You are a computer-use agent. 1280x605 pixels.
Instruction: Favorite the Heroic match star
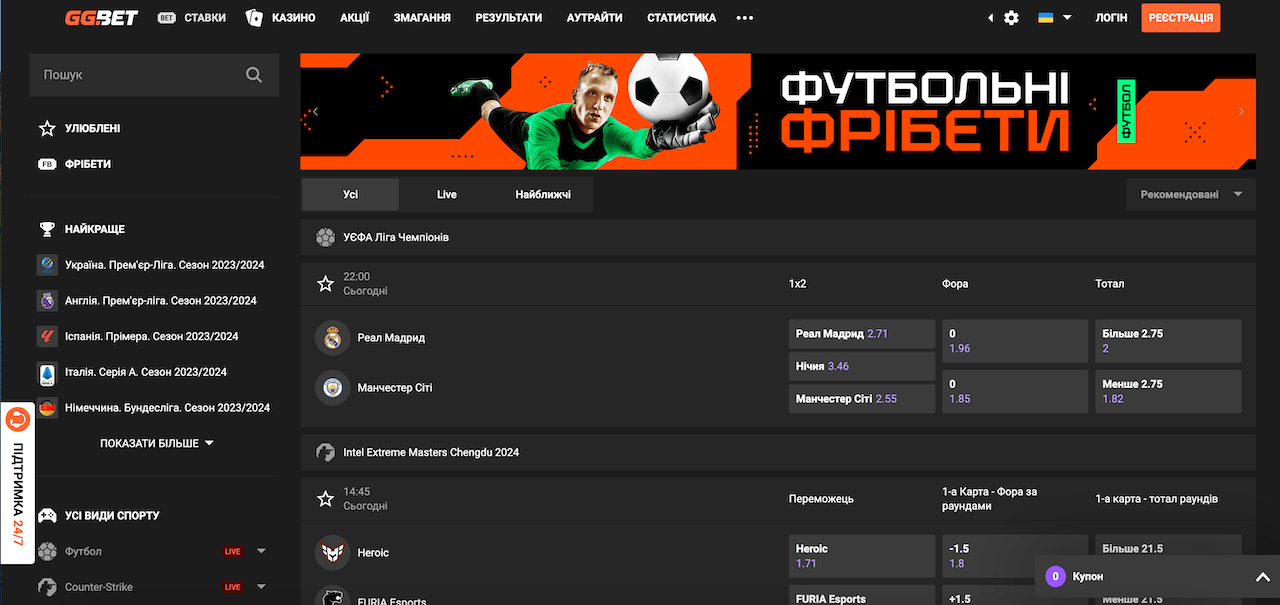click(x=325, y=498)
